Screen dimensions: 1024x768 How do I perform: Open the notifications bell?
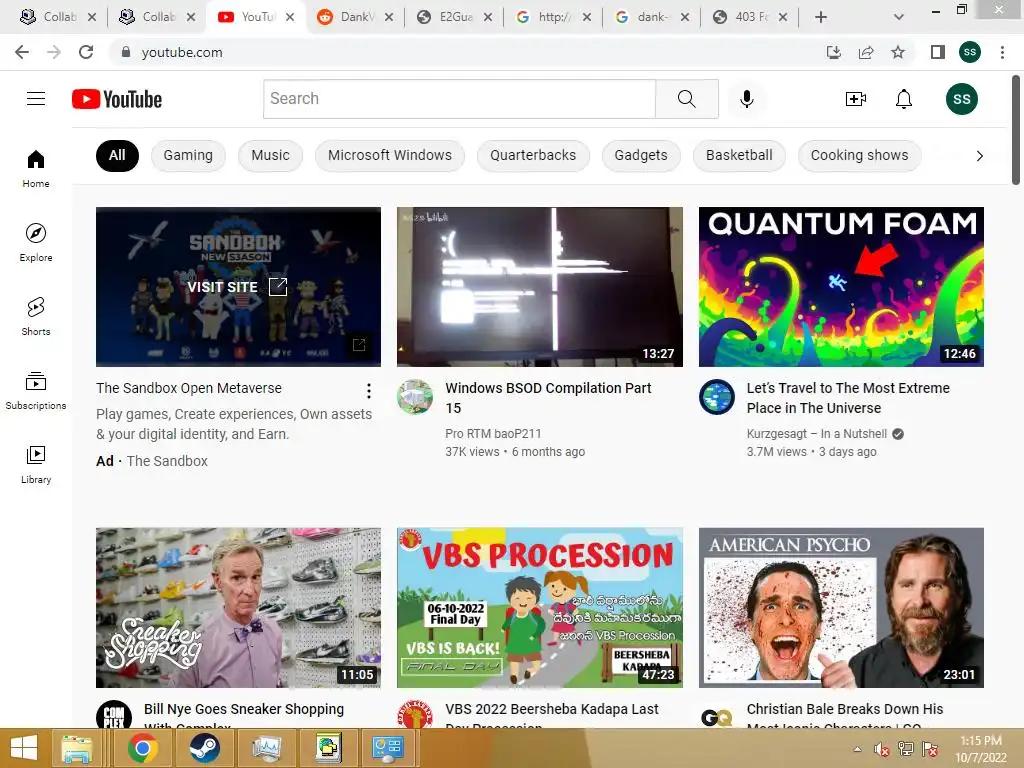903,99
